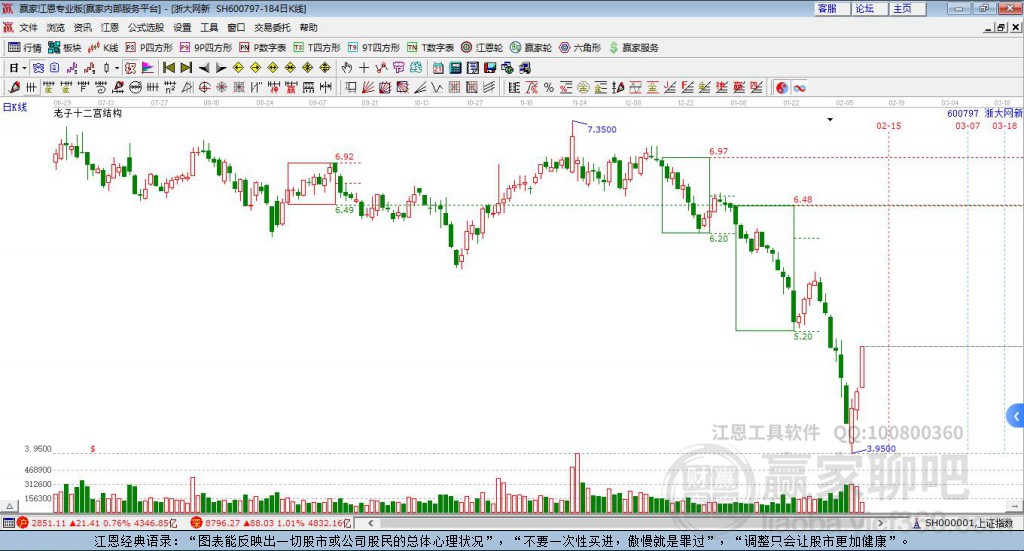Expand the candlestick style dropdown arrow
The height and width of the screenshot is (551, 1024).
point(117,68)
